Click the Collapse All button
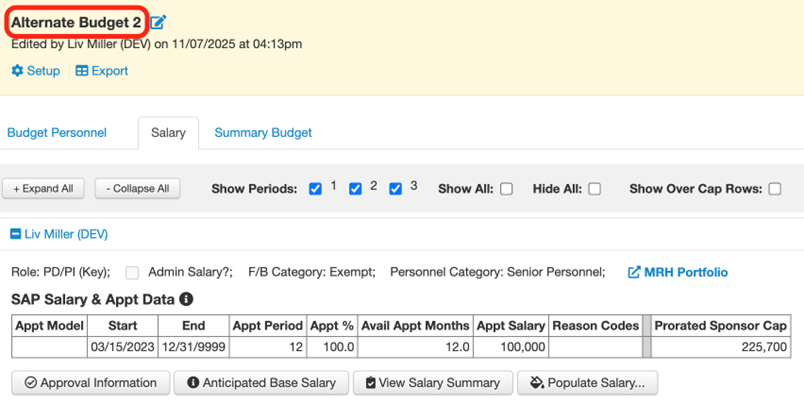The height and width of the screenshot is (404, 804). (138, 188)
